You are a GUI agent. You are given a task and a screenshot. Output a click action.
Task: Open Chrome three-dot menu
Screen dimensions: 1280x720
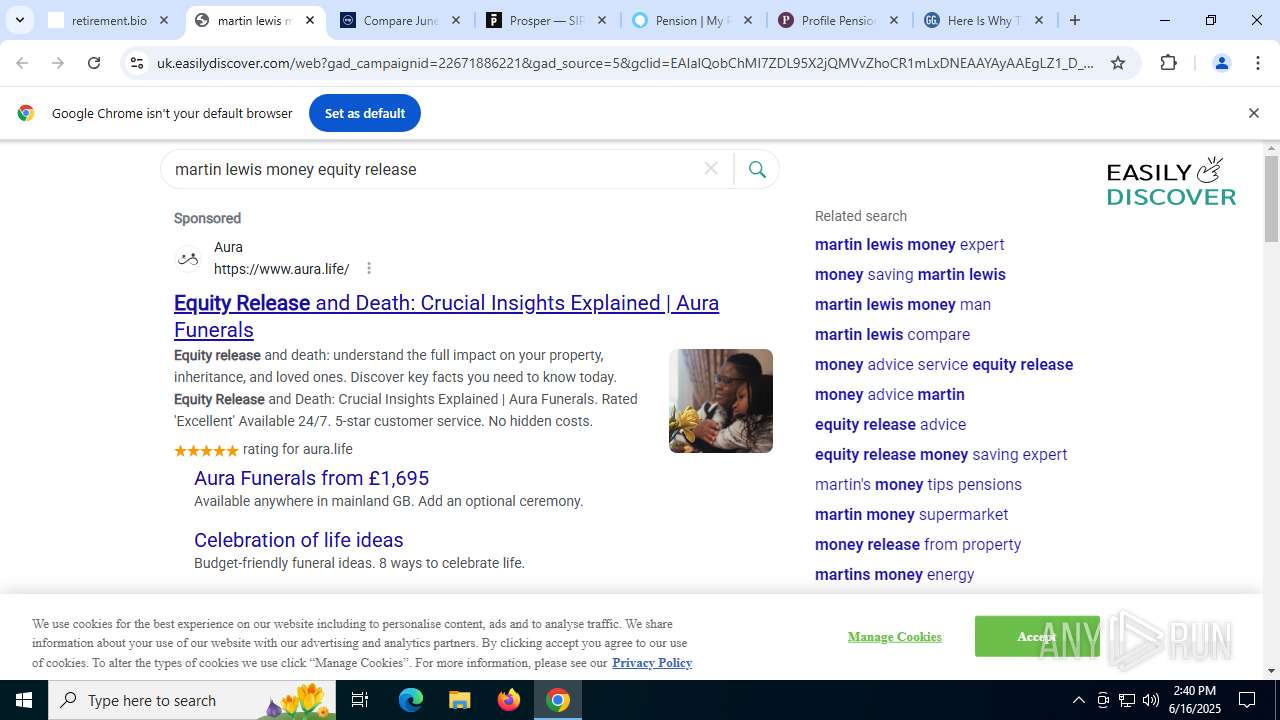point(1257,63)
